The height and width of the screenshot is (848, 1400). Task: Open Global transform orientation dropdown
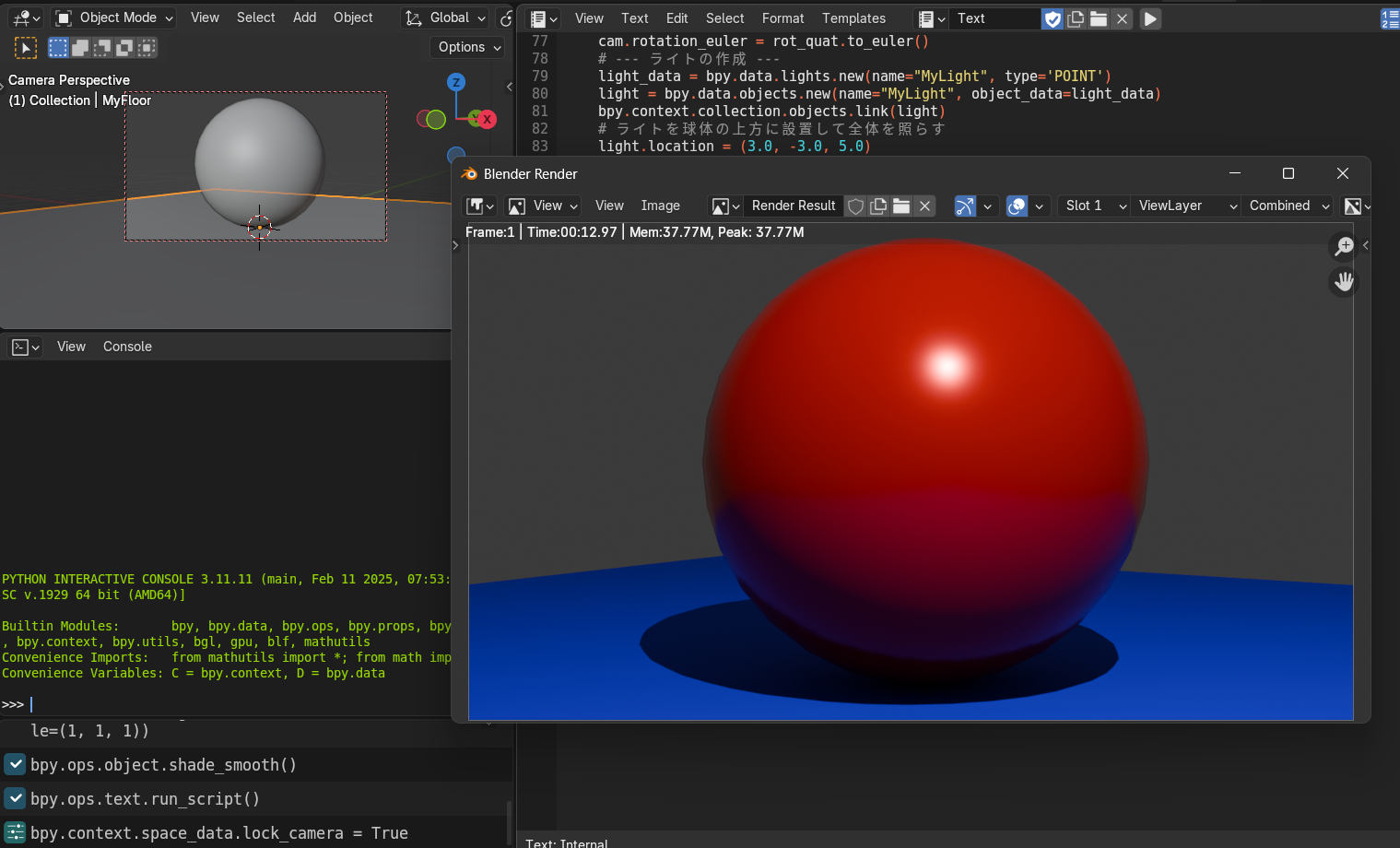click(x=446, y=18)
